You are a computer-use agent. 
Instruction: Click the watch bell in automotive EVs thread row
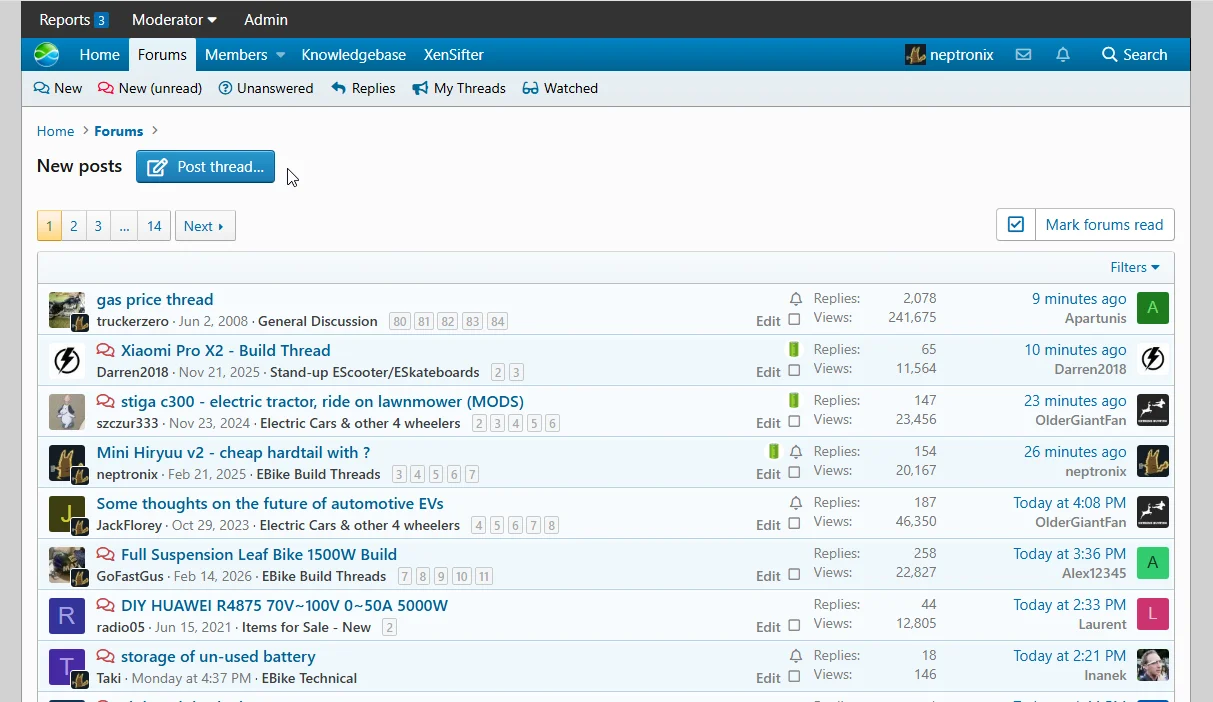pos(796,503)
